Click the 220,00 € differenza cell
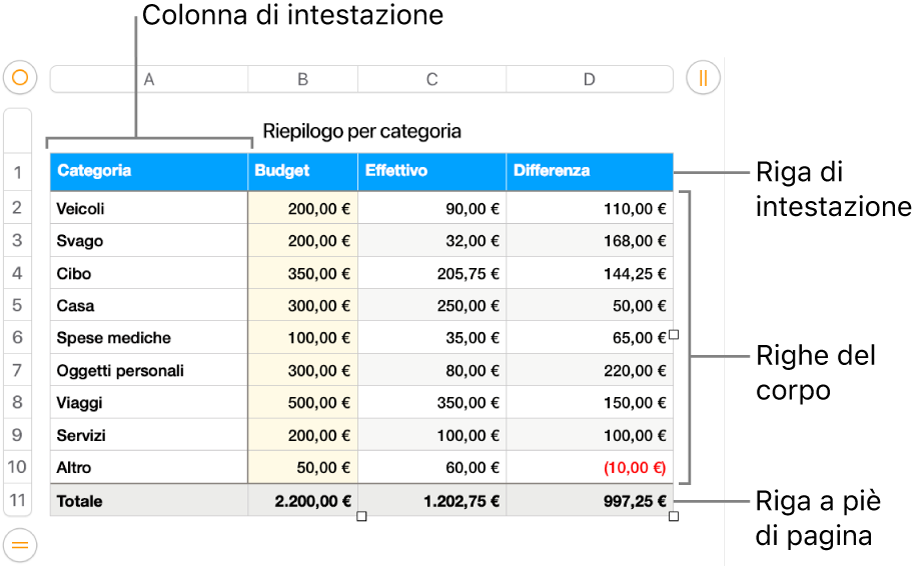 (x=589, y=370)
